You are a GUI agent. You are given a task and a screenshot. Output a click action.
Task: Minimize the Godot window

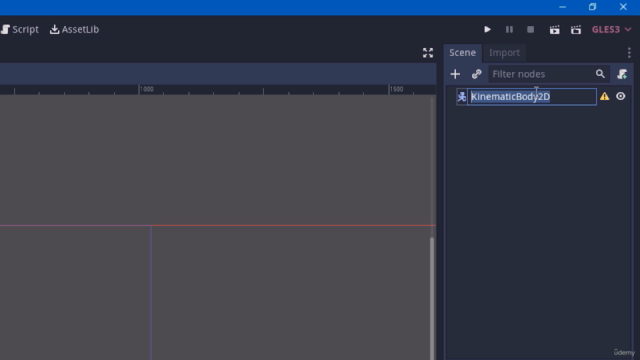tap(562, 7)
